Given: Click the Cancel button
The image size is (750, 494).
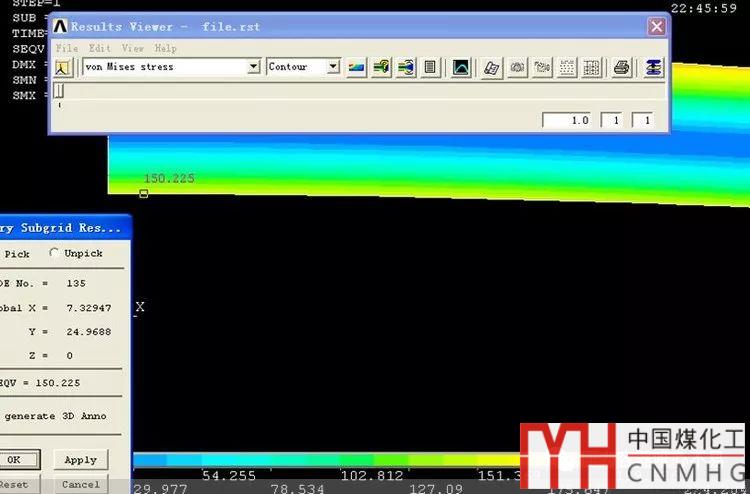Looking at the screenshot, I should [x=80, y=484].
